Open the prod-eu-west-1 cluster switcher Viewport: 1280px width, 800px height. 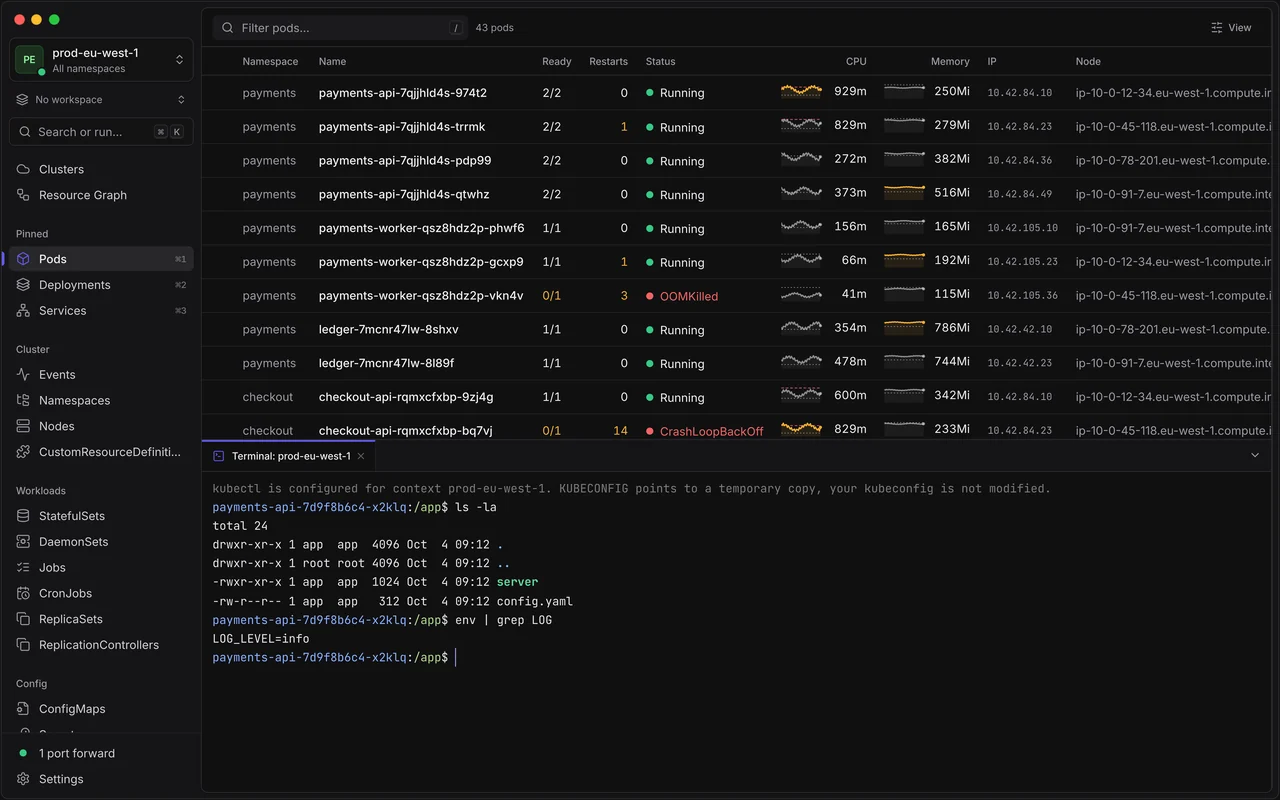[101, 60]
